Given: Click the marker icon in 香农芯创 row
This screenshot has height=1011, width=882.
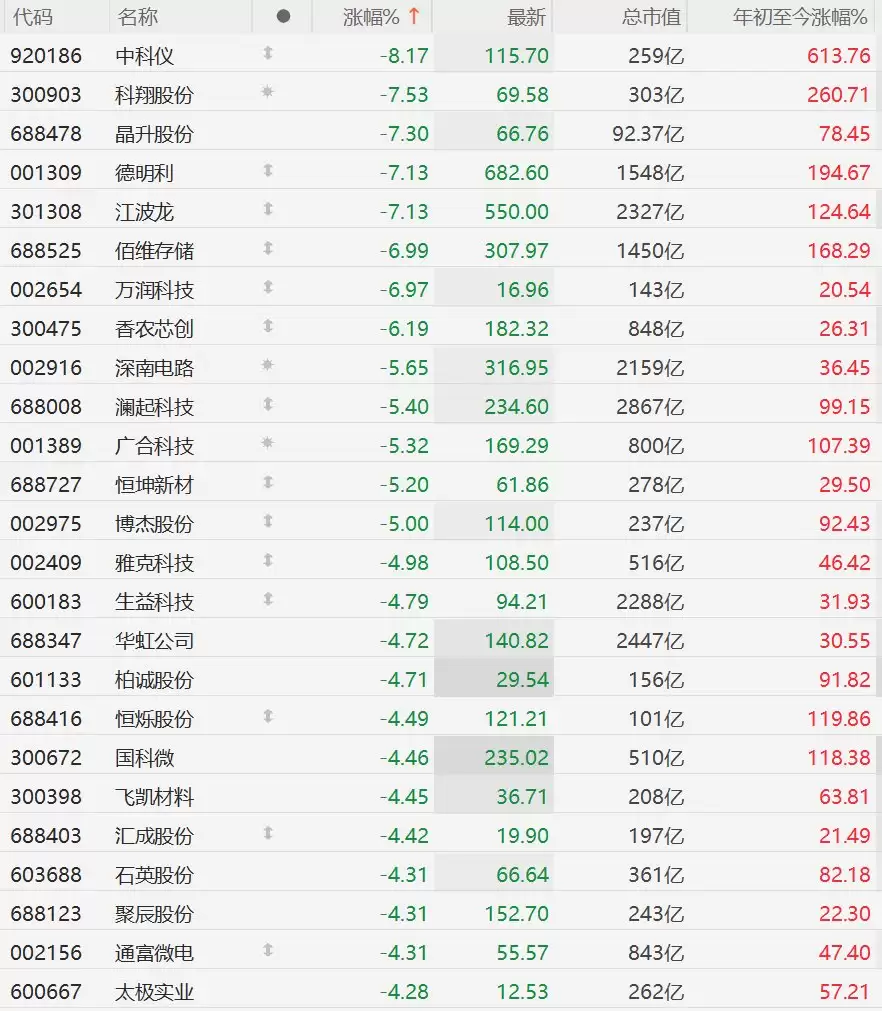Looking at the screenshot, I should tap(268, 326).
